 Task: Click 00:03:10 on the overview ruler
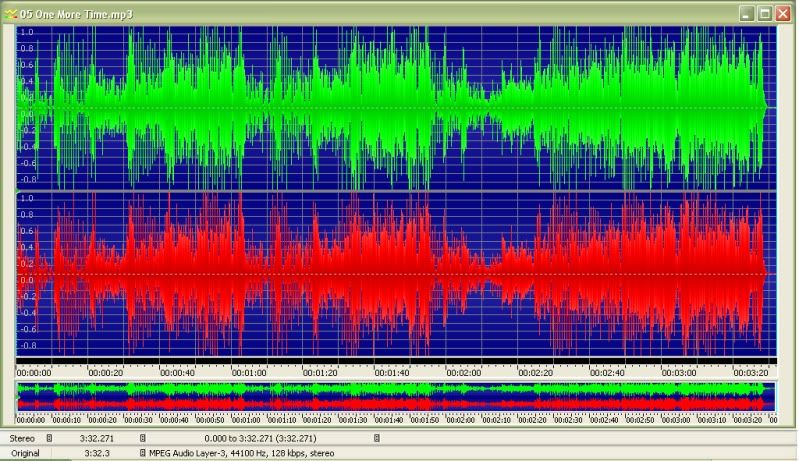712,420
